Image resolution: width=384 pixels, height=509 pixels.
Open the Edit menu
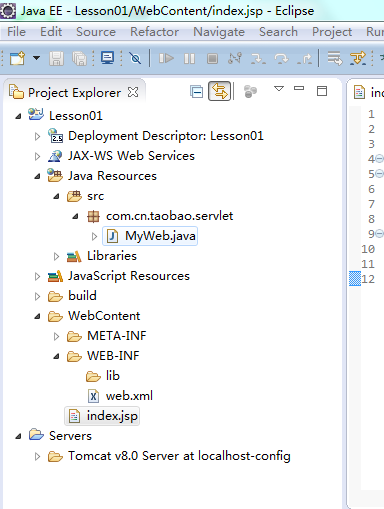point(51,32)
